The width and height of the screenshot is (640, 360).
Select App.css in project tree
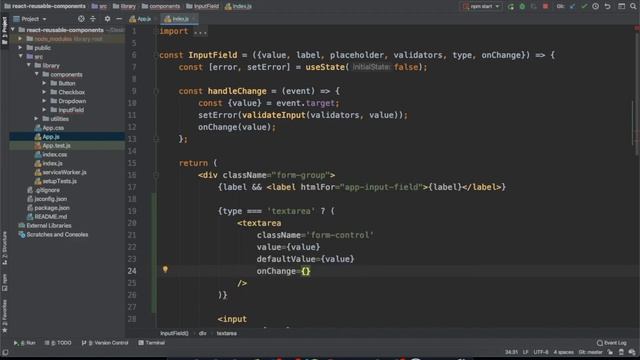[x=53, y=128]
